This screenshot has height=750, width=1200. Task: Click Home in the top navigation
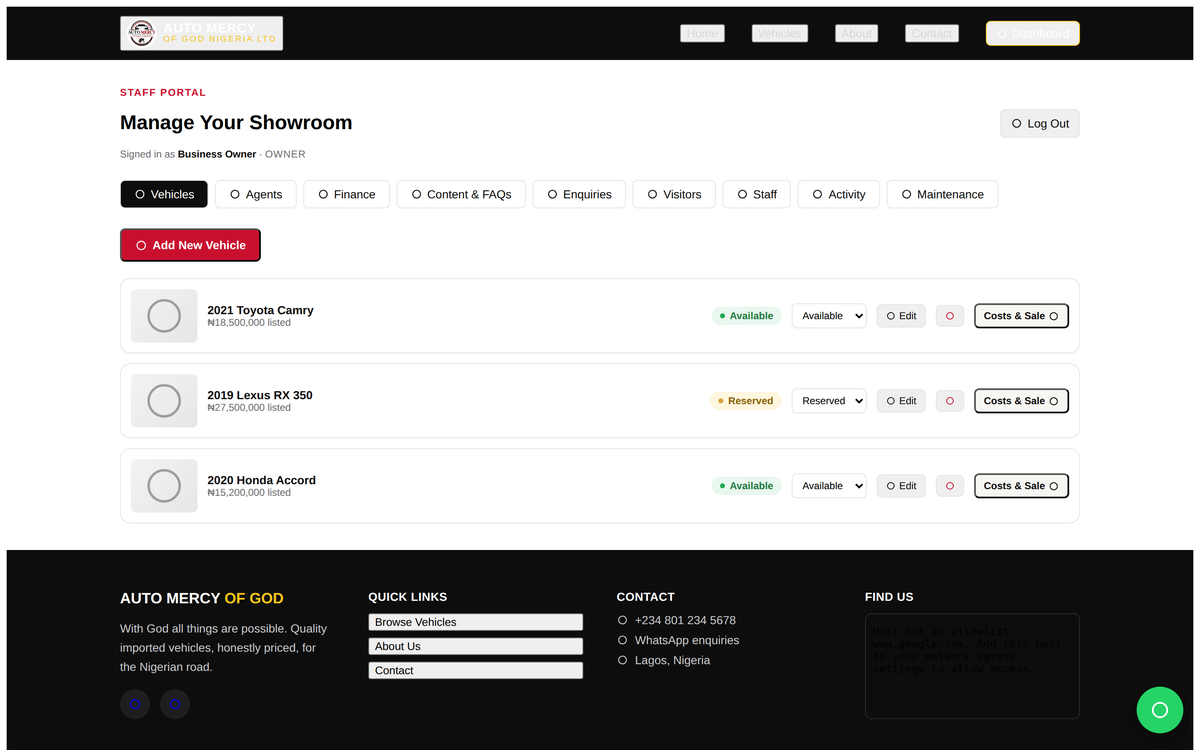pos(702,33)
